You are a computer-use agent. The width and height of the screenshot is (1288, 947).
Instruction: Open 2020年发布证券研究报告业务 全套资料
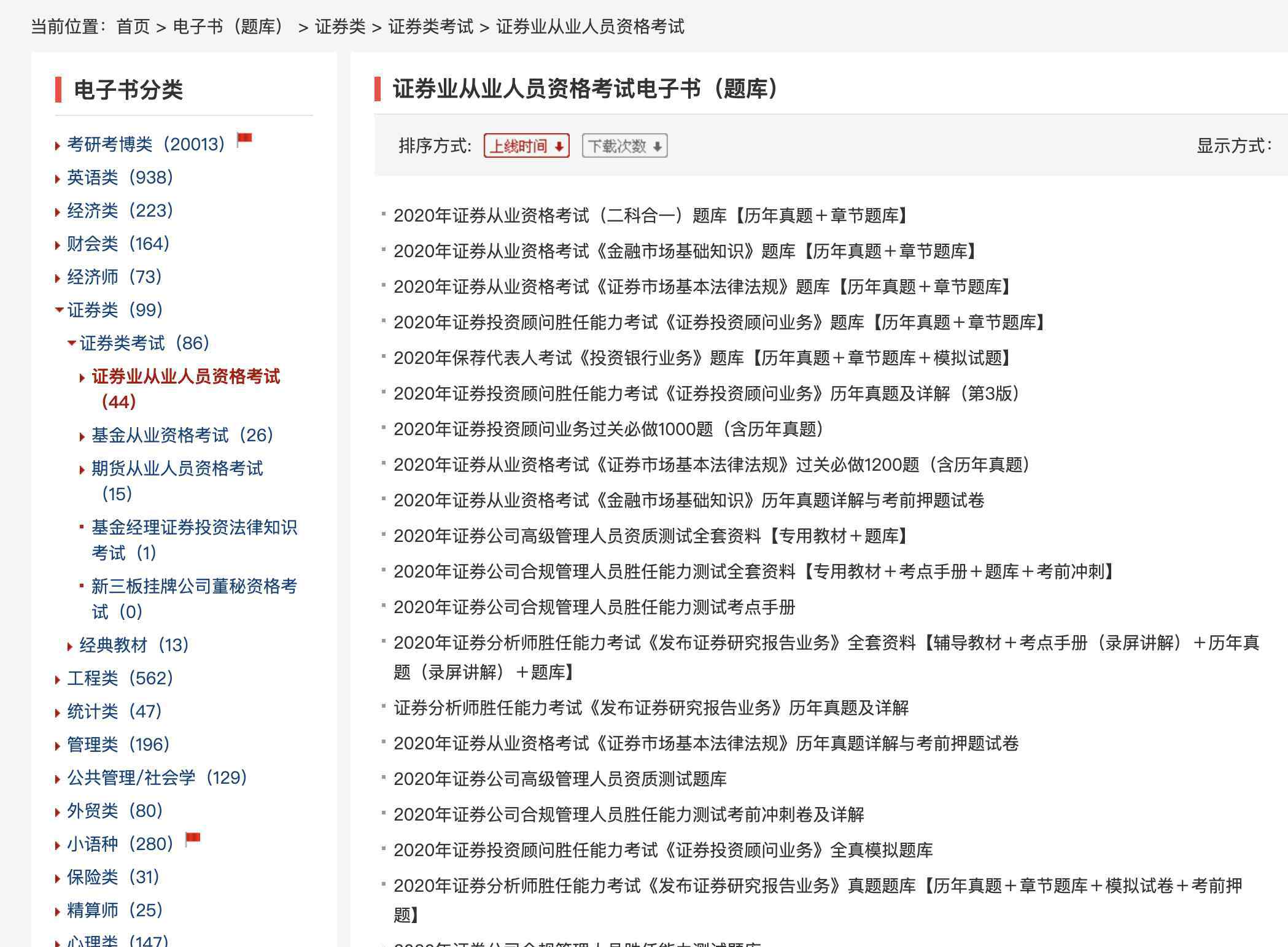(826, 657)
